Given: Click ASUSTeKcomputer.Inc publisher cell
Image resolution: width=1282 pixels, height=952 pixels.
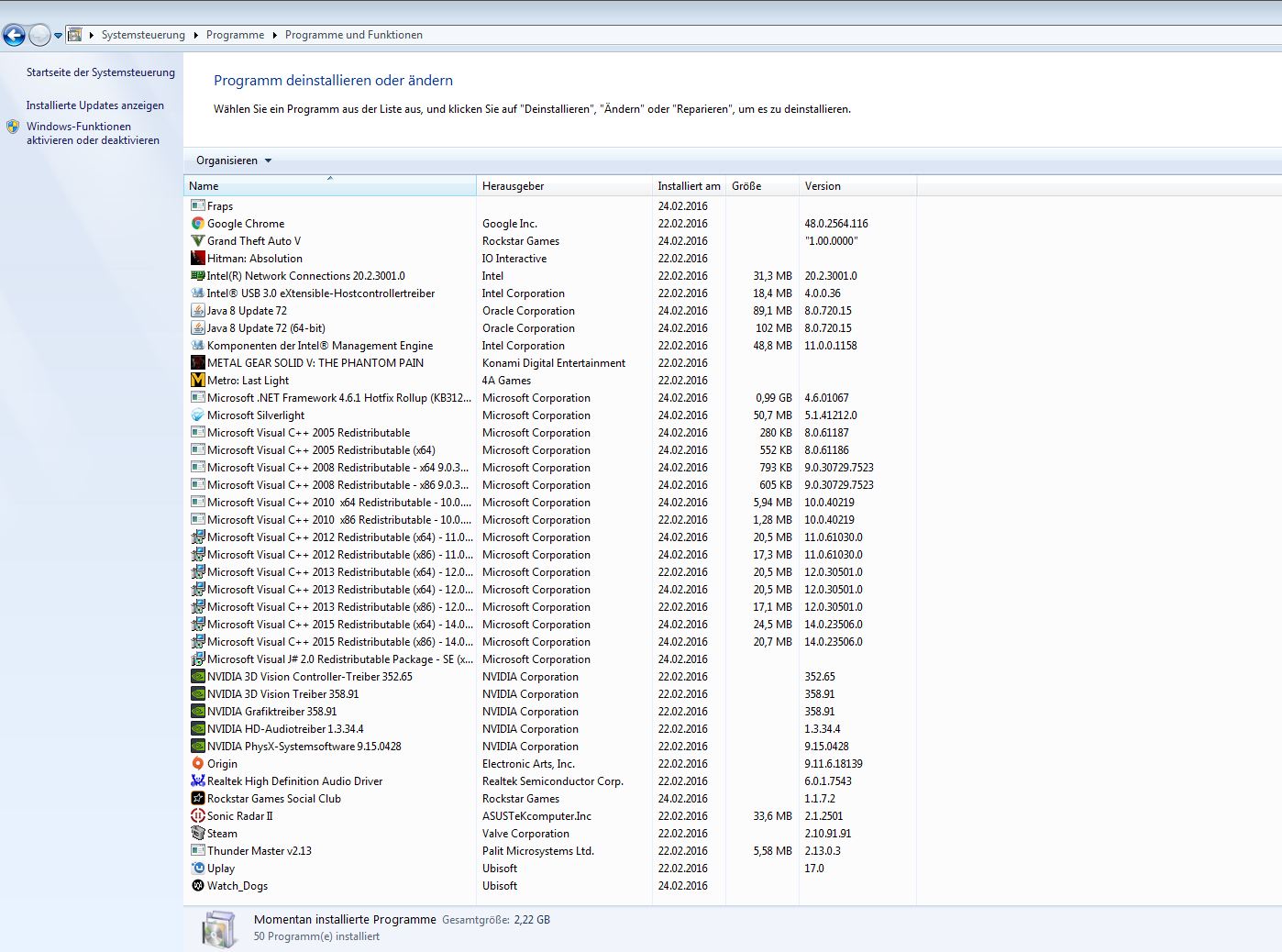Looking at the screenshot, I should [x=536, y=815].
